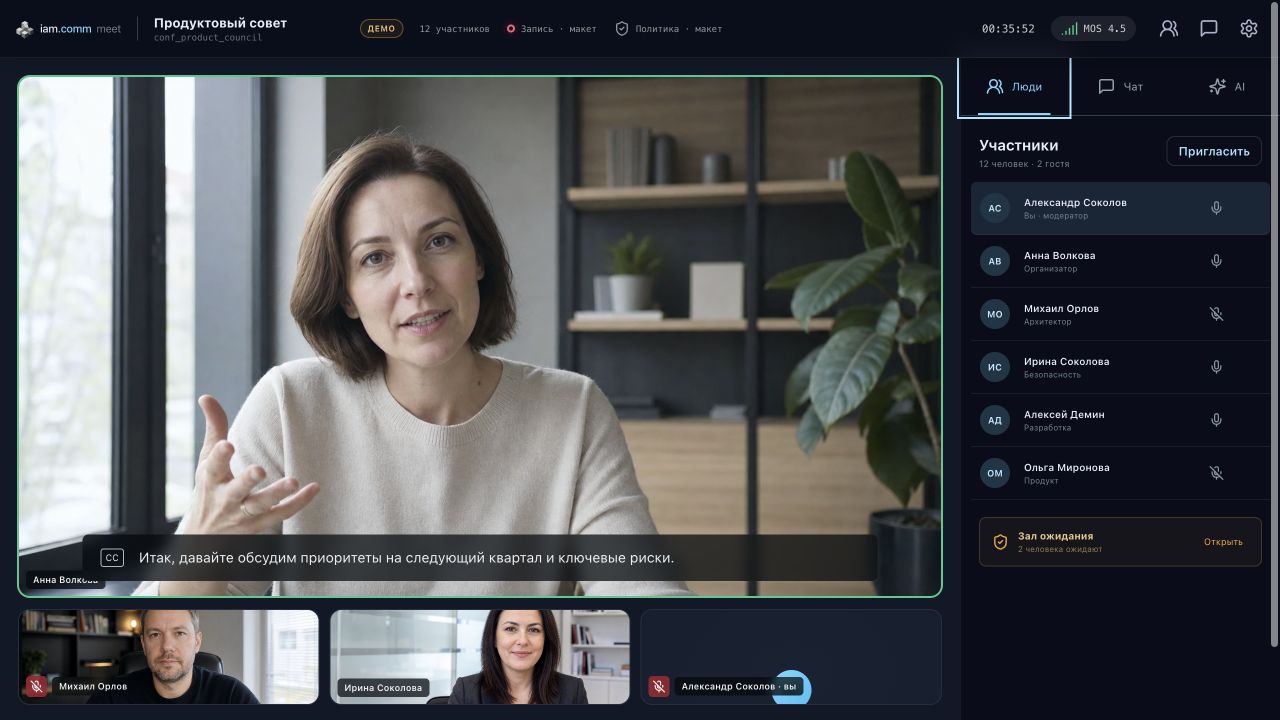Click the АВ avatar of Анна Волкова
The width and height of the screenshot is (1280, 720).
(995, 261)
